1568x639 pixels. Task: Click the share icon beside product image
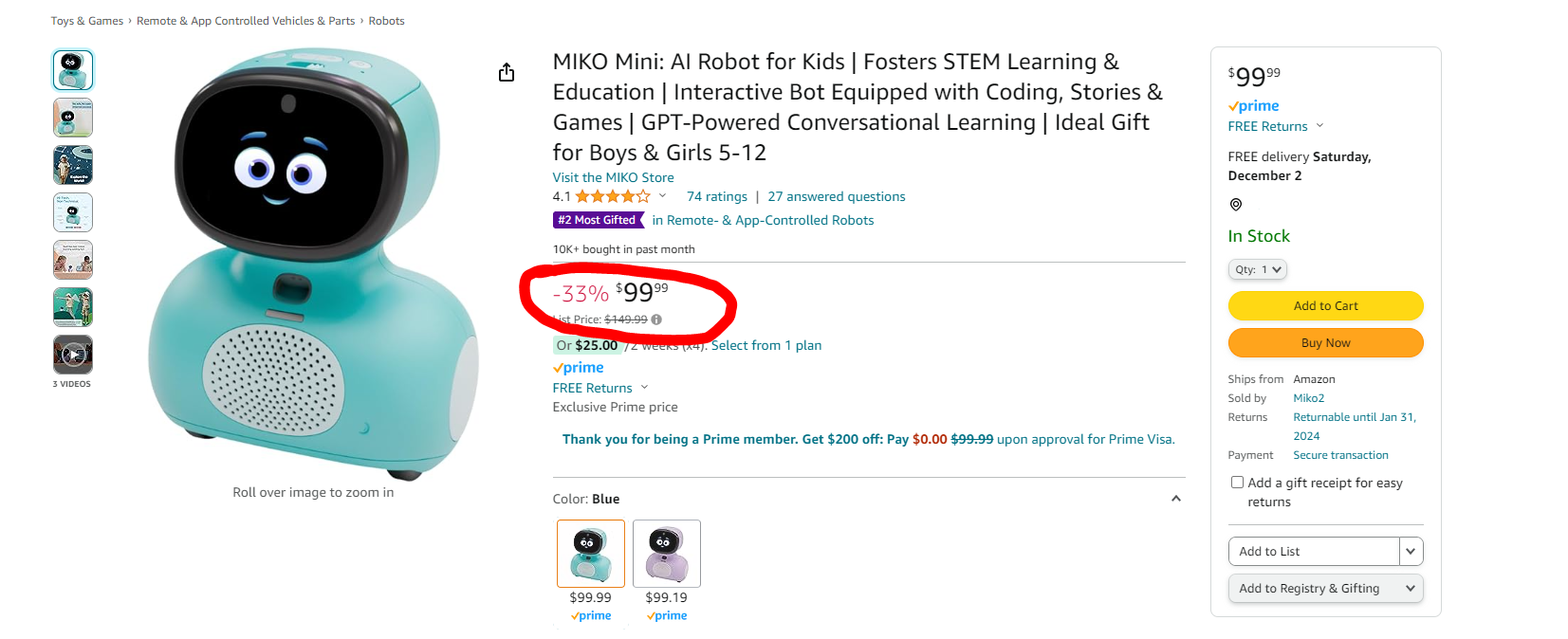coord(507,73)
